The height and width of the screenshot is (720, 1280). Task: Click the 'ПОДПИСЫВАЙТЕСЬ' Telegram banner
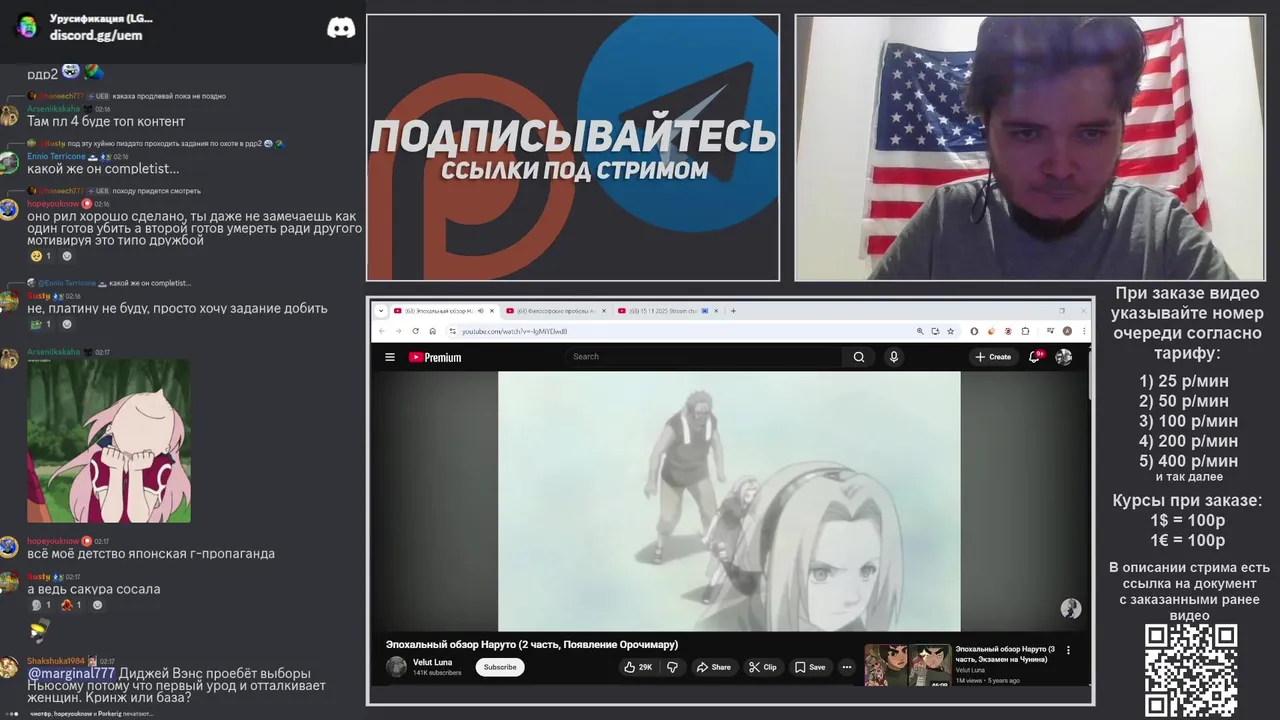click(573, 147)
